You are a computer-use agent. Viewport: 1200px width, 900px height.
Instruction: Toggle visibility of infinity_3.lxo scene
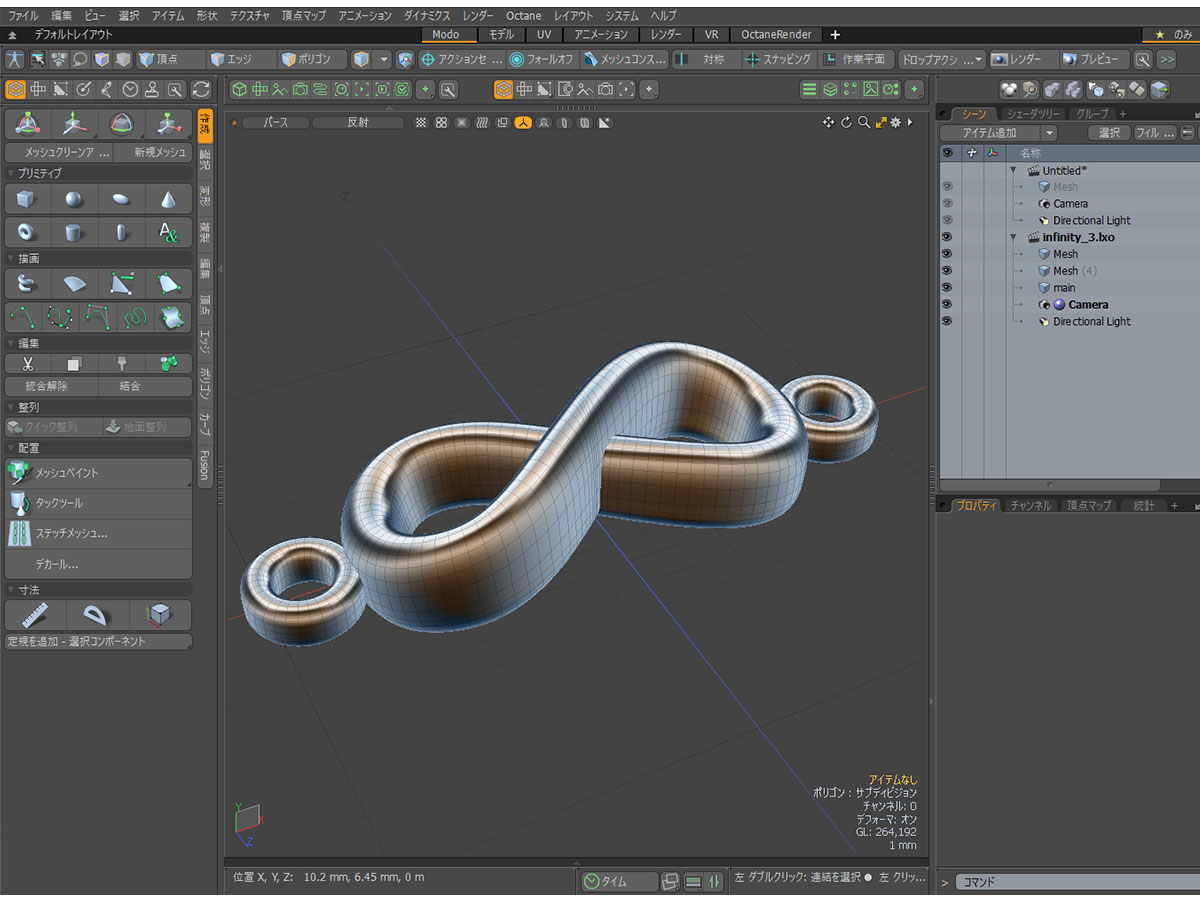947,238
